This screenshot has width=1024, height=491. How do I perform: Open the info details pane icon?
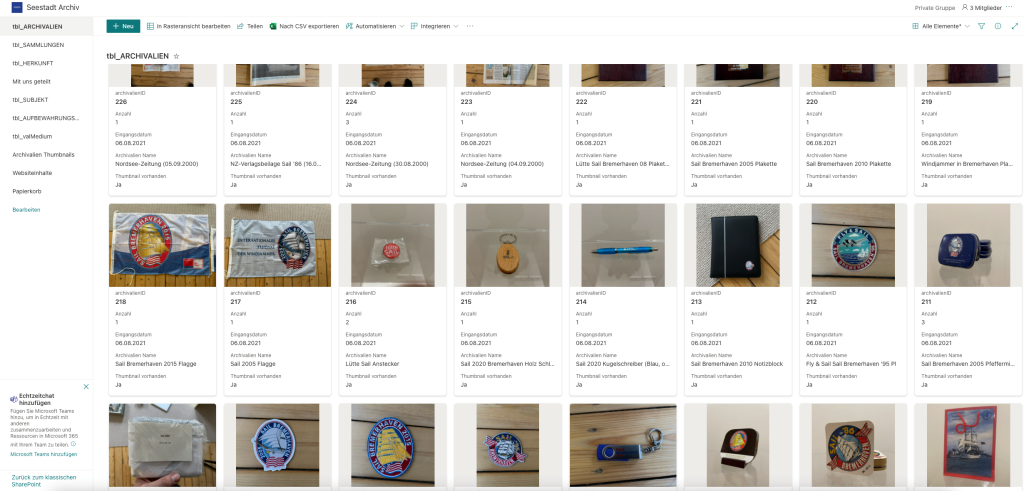pyautogui.click(x=998, y=26)
